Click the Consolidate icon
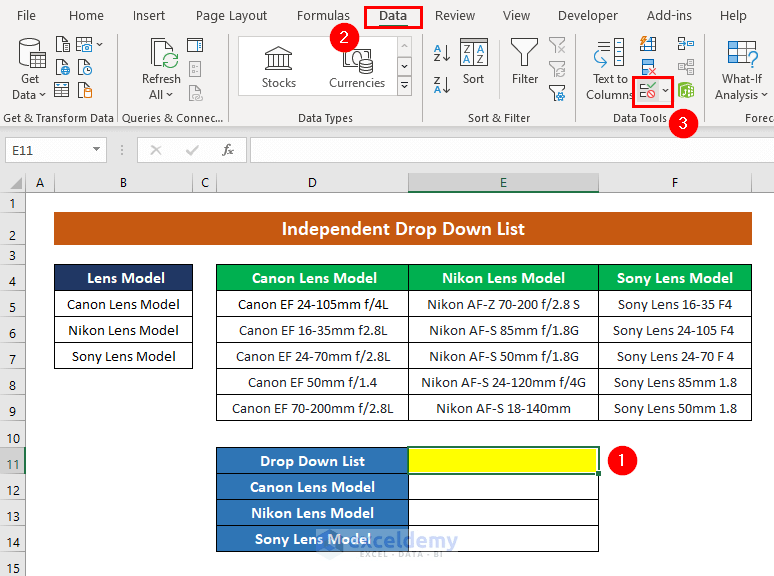Screen dimensions: 774x576 (686, 44)
